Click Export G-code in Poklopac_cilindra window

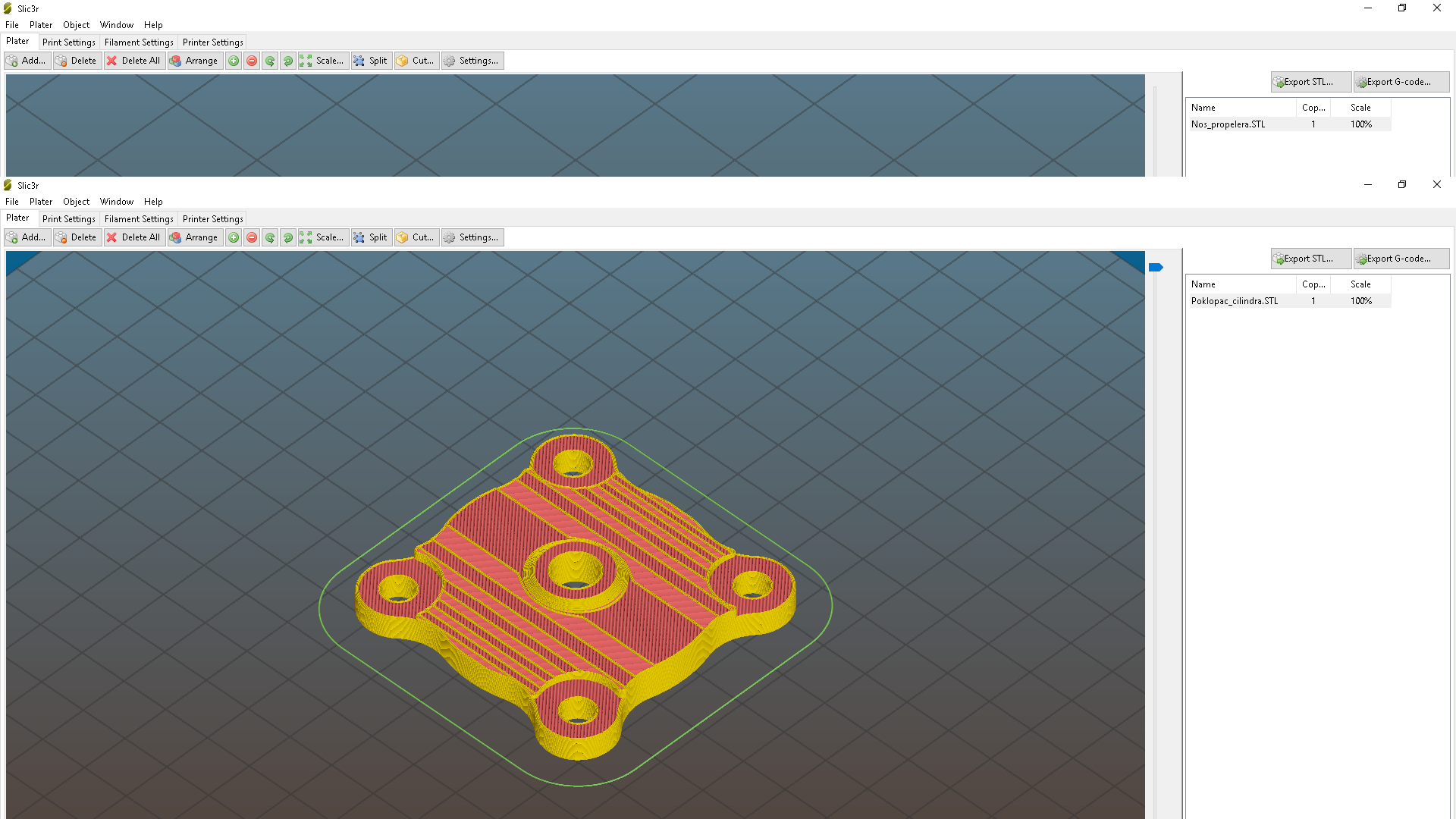coord(1401,259)
